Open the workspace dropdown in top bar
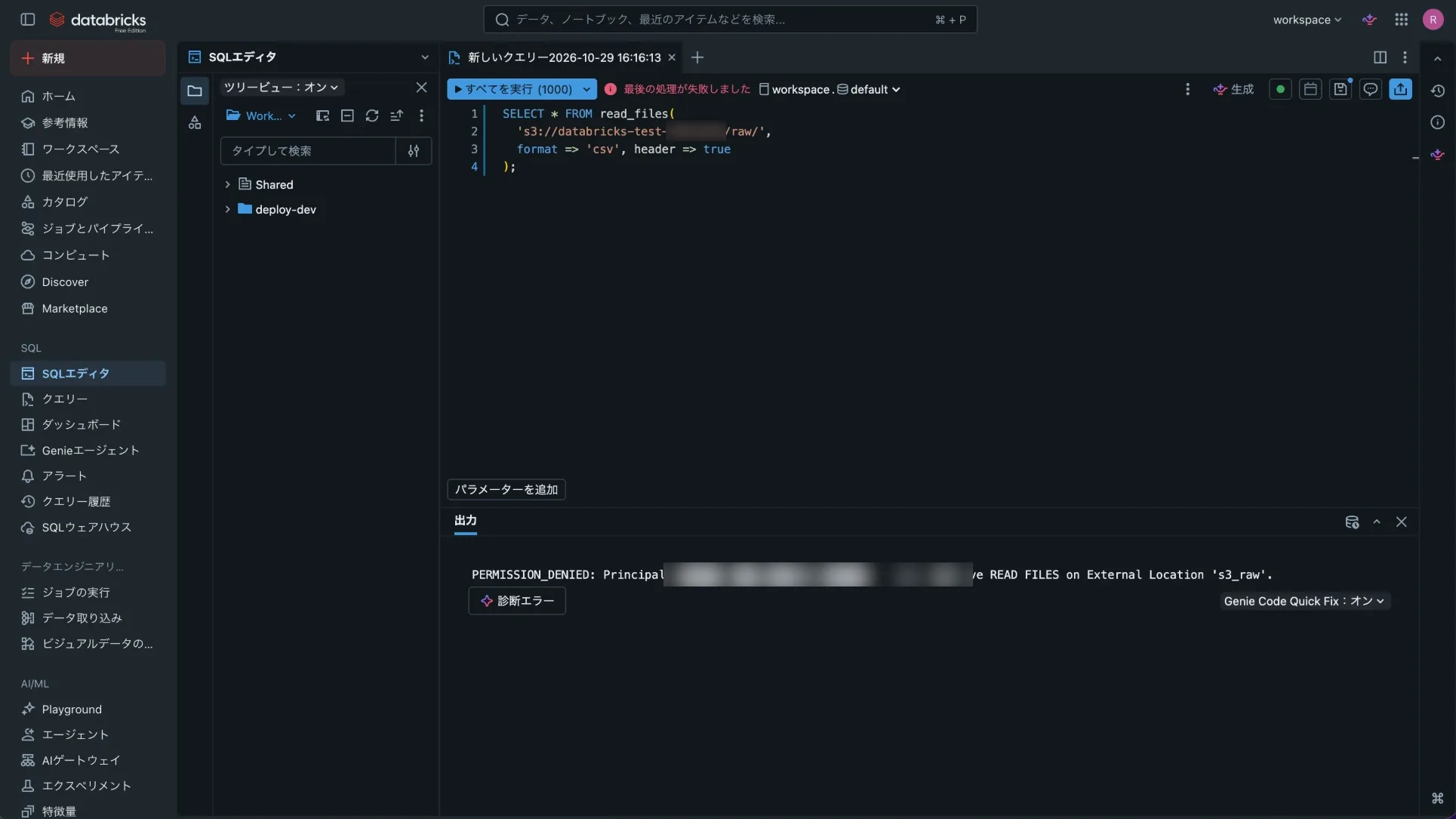 [x=1307, y=20]
